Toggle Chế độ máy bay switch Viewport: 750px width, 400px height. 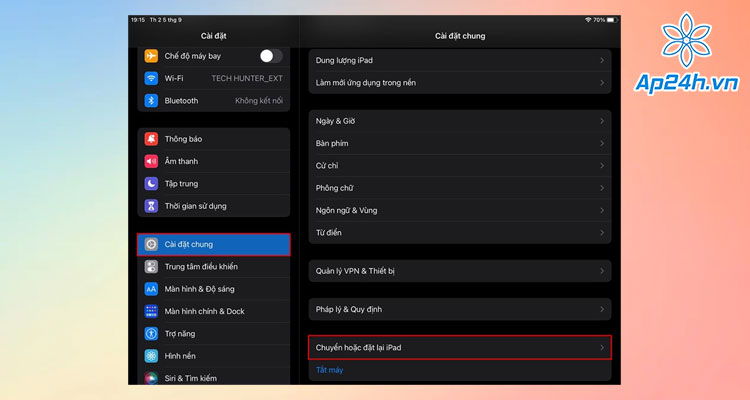click(x=271, y=56)
